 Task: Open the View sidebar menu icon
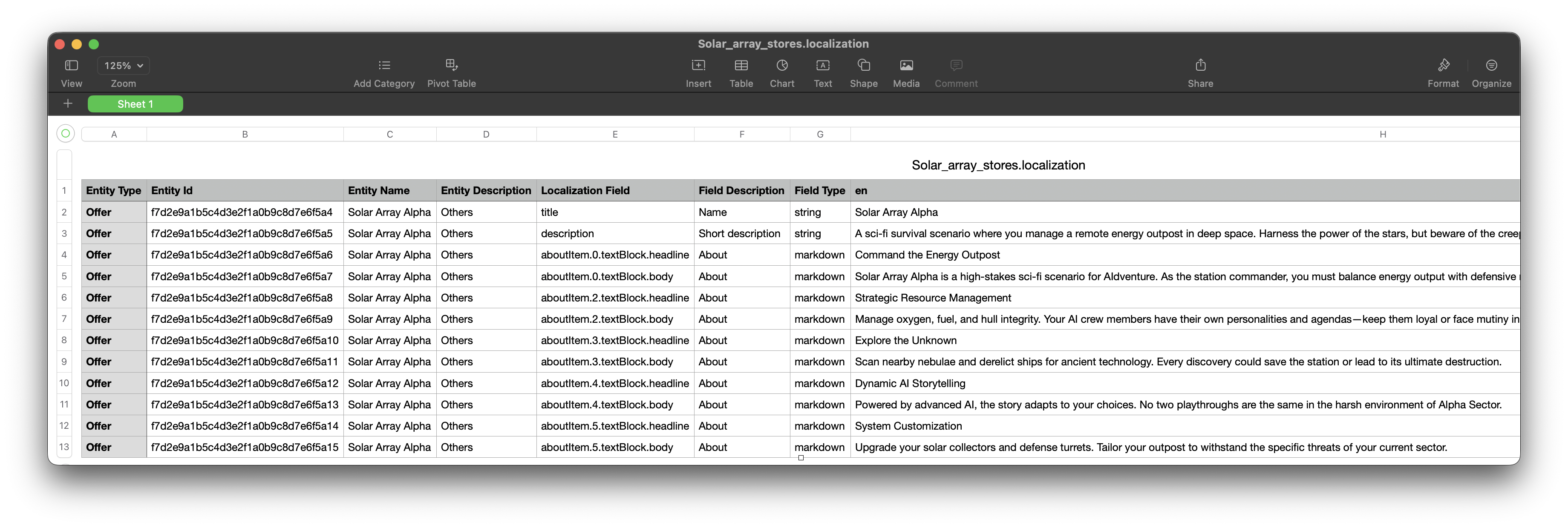point(71,65)
